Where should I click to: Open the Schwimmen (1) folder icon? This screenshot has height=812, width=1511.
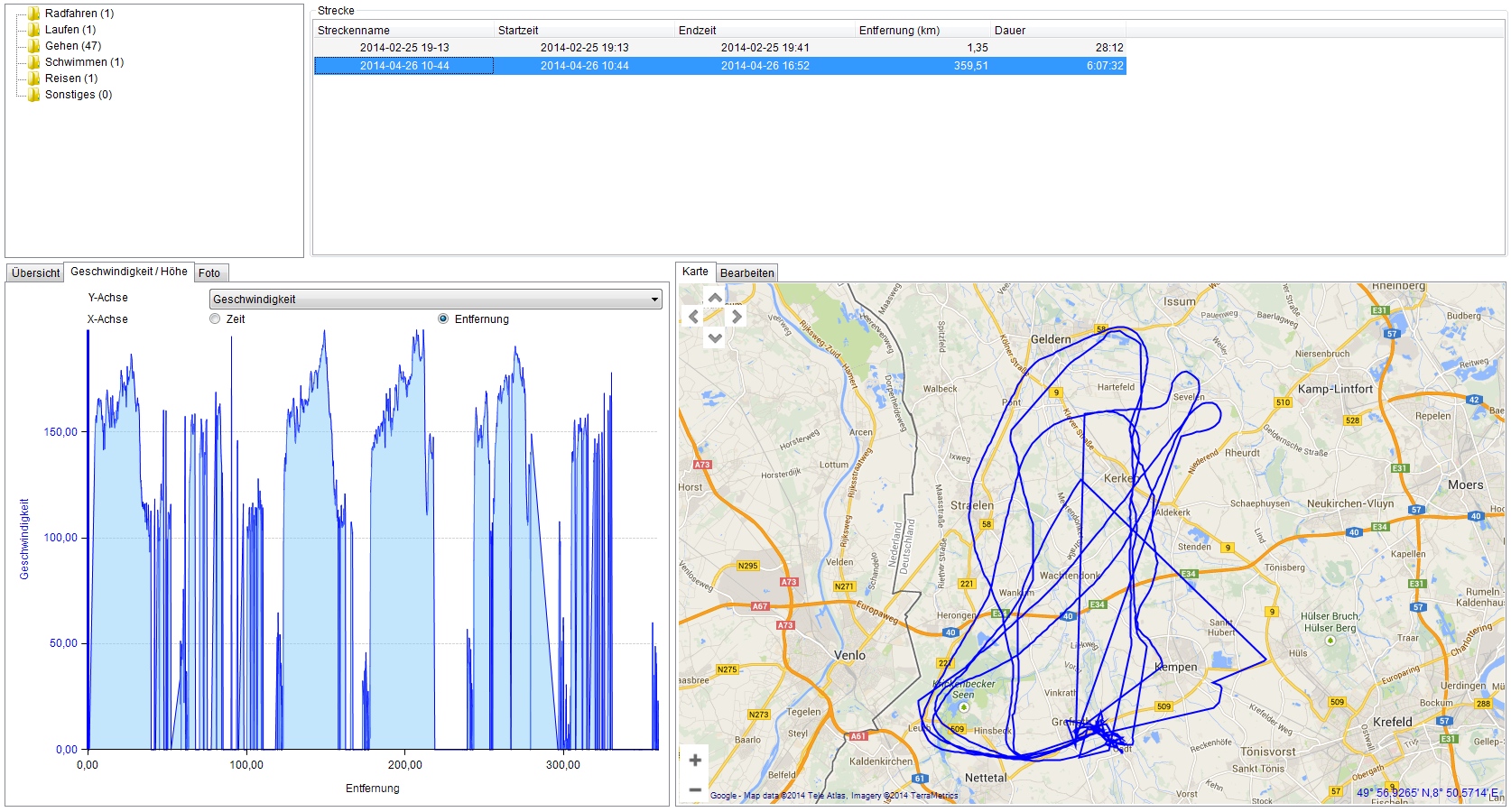click(34, 62)
